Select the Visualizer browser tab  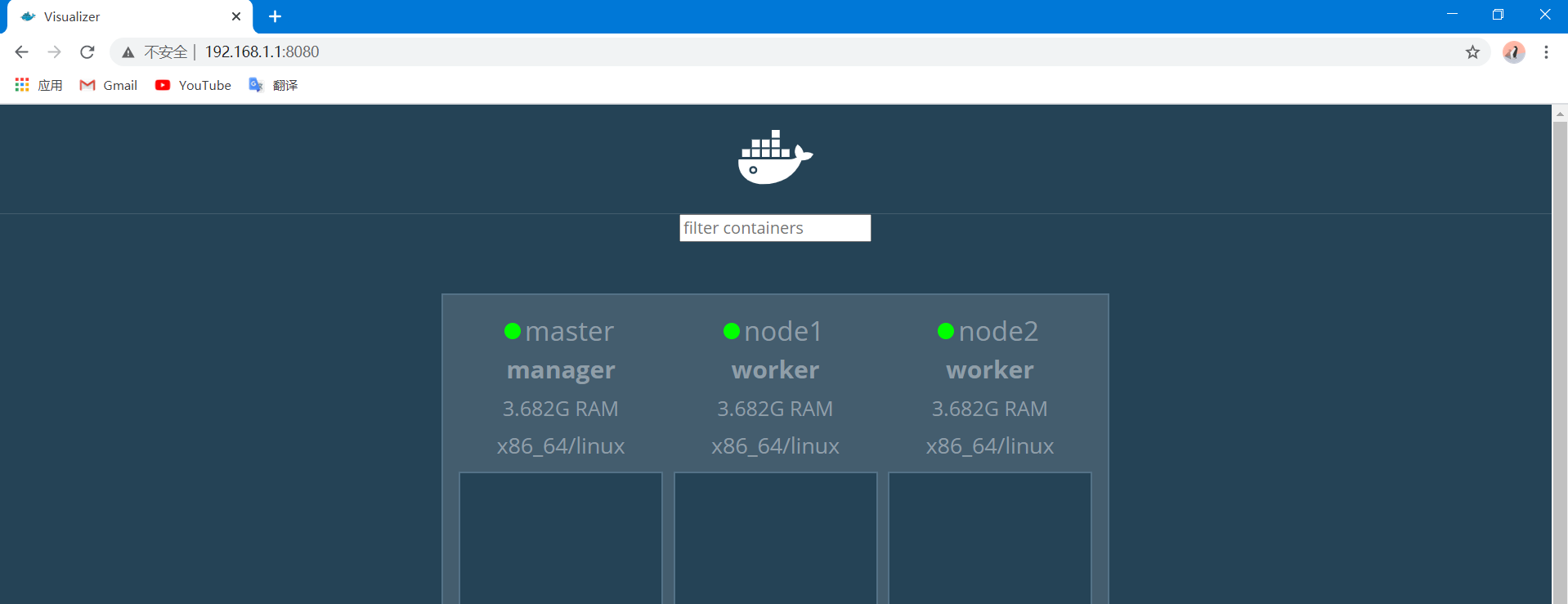(x=130, y=17)
